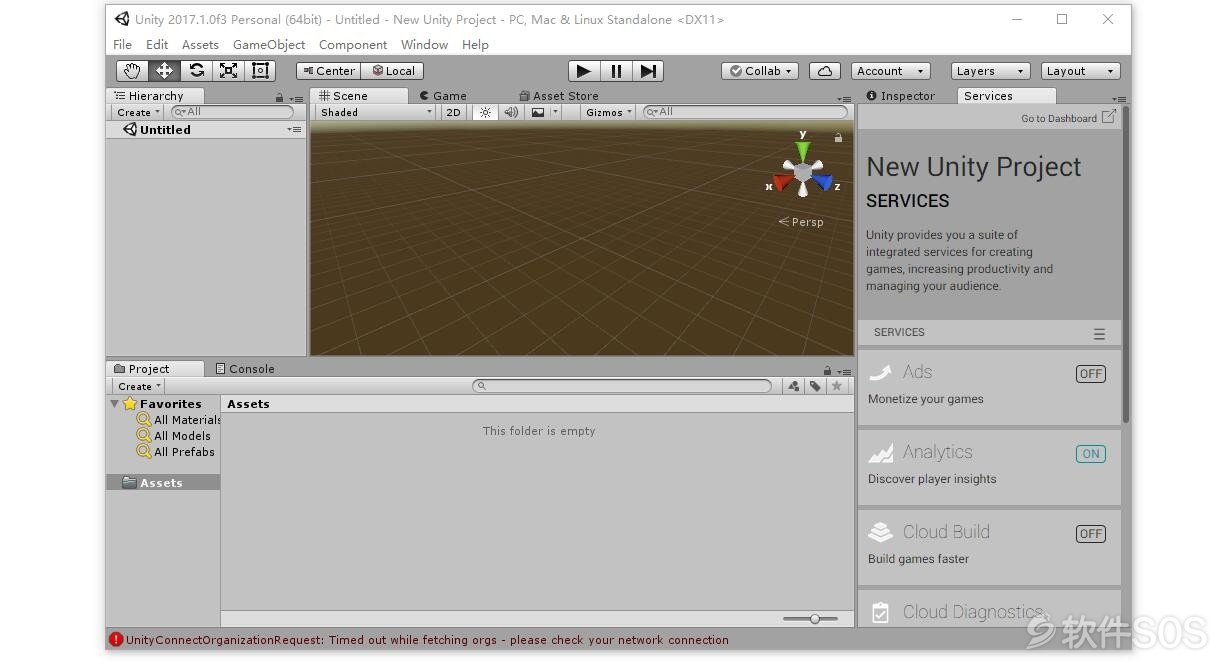Open the Collab dropdown

[760, 71]
